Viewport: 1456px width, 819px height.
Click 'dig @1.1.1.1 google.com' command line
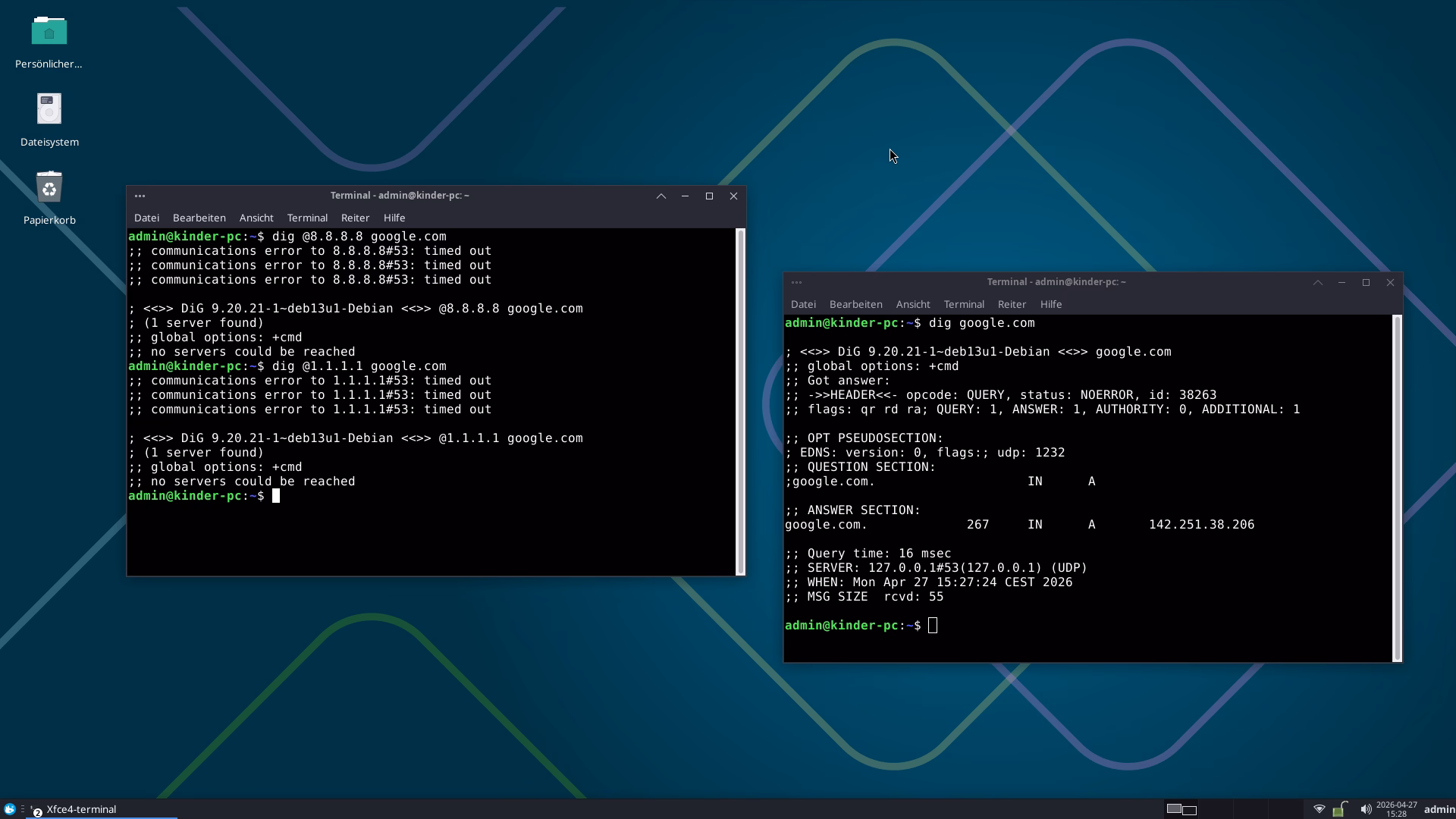tap(359, 366)
